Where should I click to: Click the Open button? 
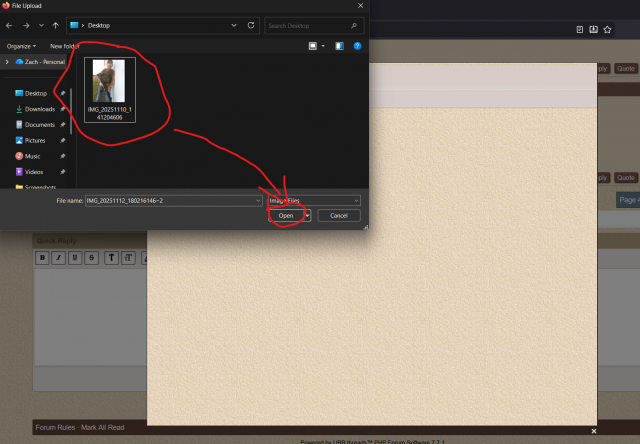coord(286,215)
